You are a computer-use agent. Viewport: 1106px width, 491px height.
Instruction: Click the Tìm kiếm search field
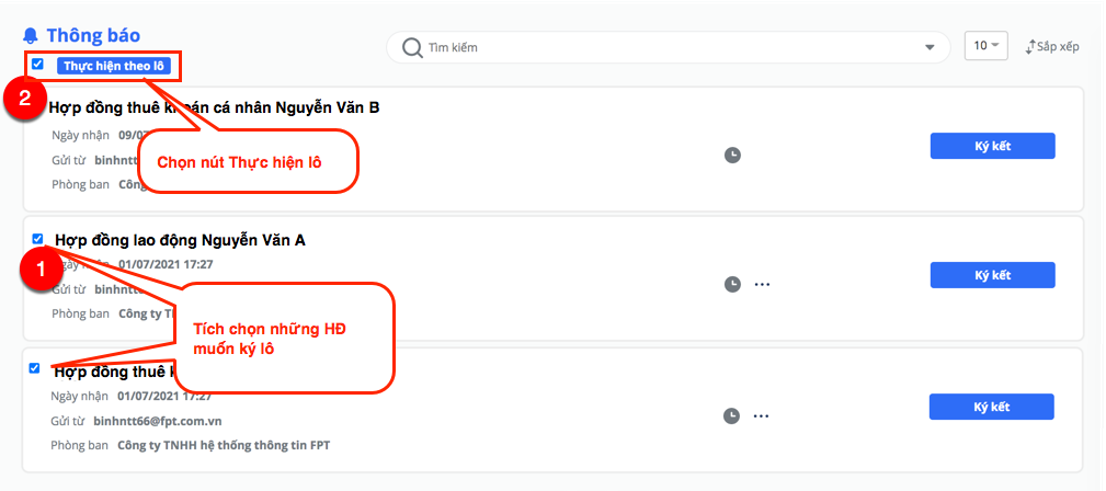[x=668, y=48]
